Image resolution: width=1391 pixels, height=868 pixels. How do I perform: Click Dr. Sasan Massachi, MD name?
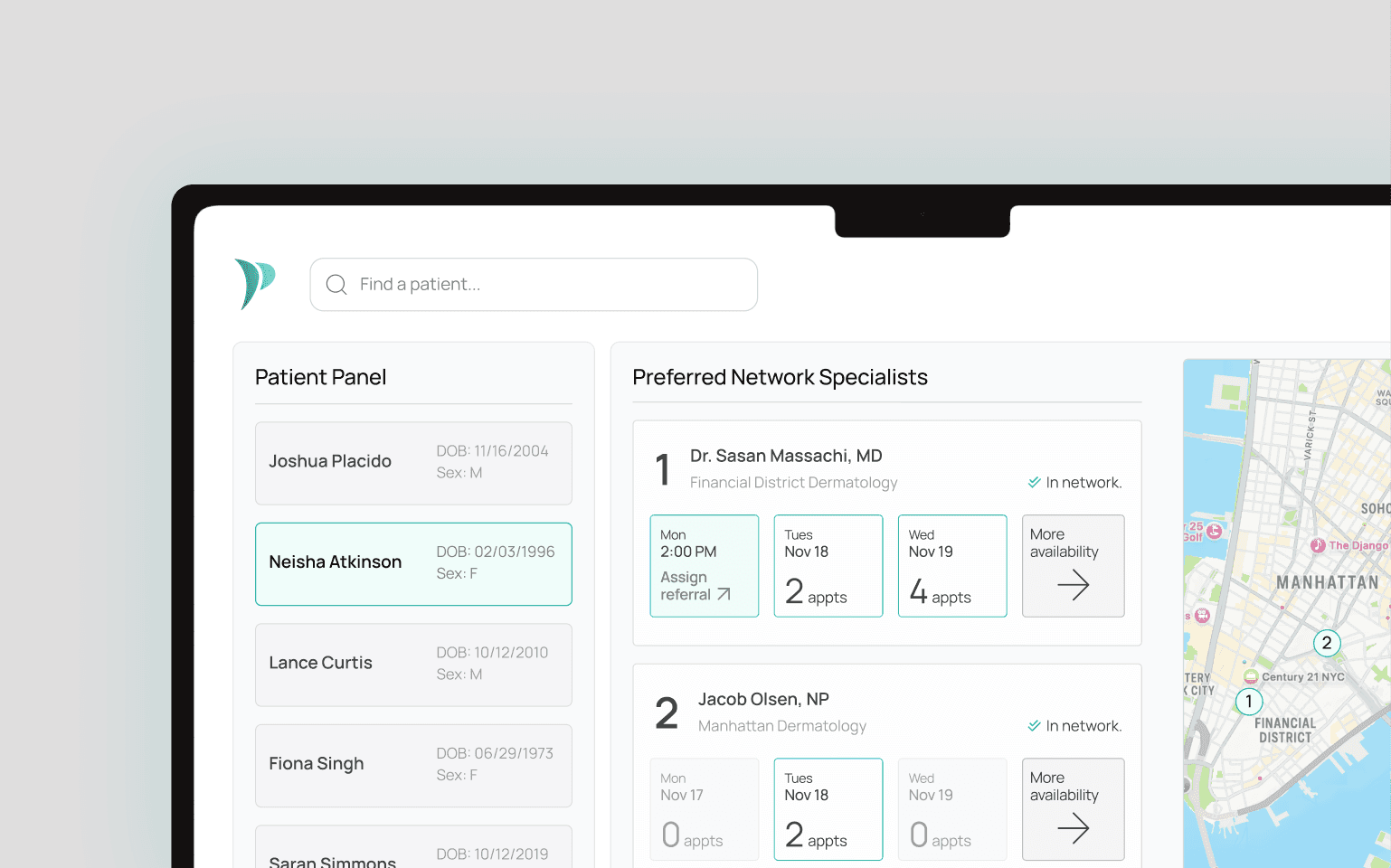pos(786,456)
